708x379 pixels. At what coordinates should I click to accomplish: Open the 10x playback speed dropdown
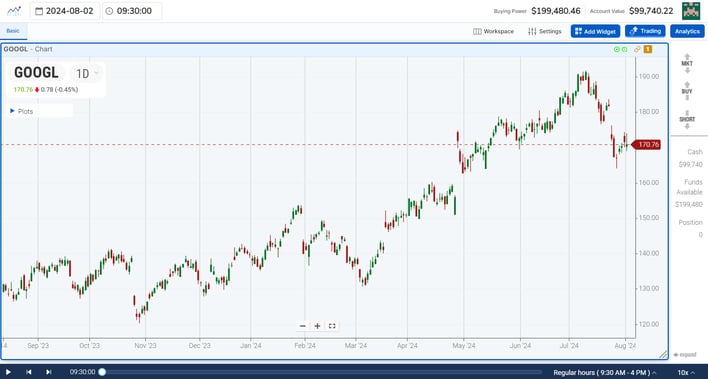[x=686, y=373]
